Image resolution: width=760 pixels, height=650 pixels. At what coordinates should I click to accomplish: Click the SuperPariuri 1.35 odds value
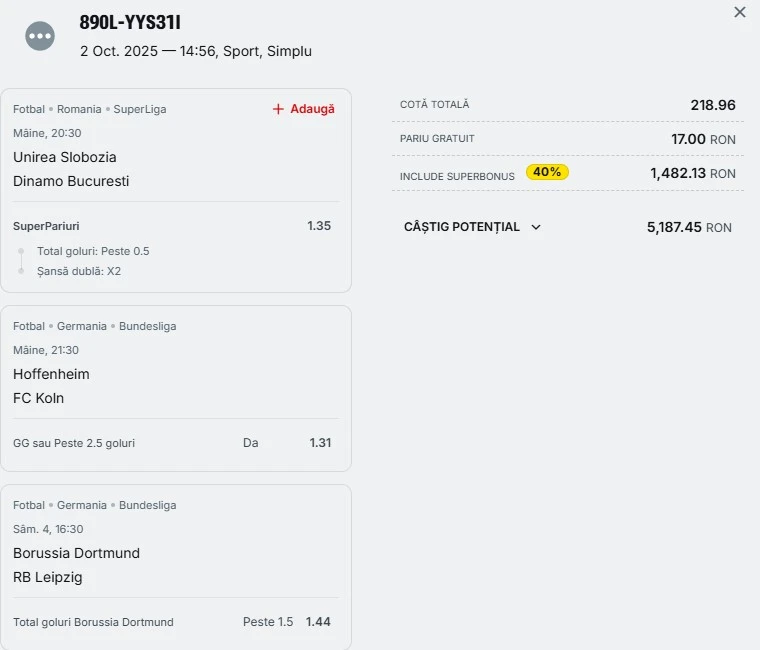319,226
